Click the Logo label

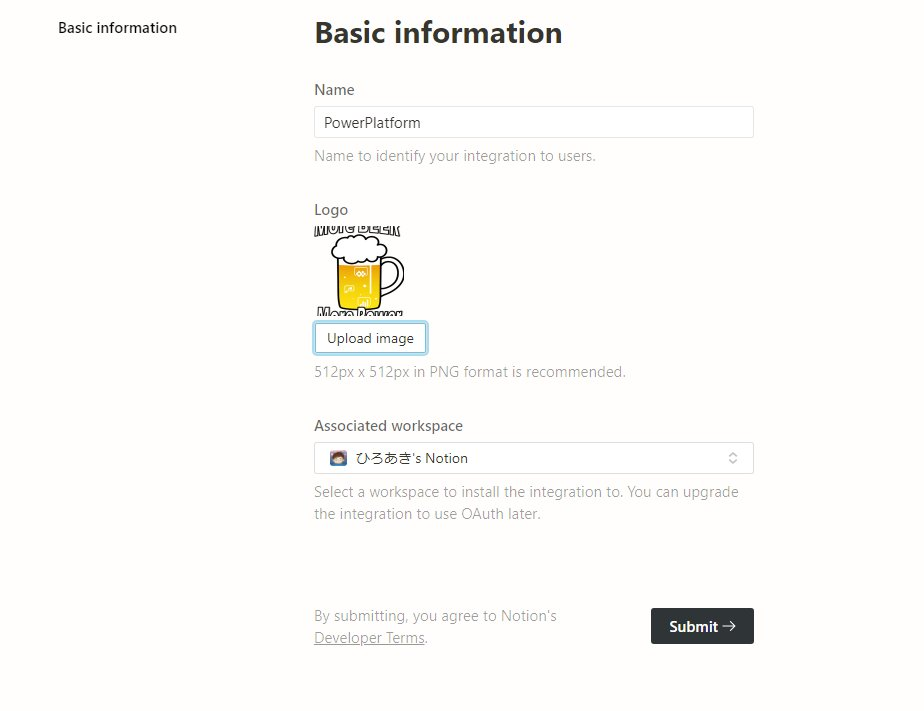331,210
